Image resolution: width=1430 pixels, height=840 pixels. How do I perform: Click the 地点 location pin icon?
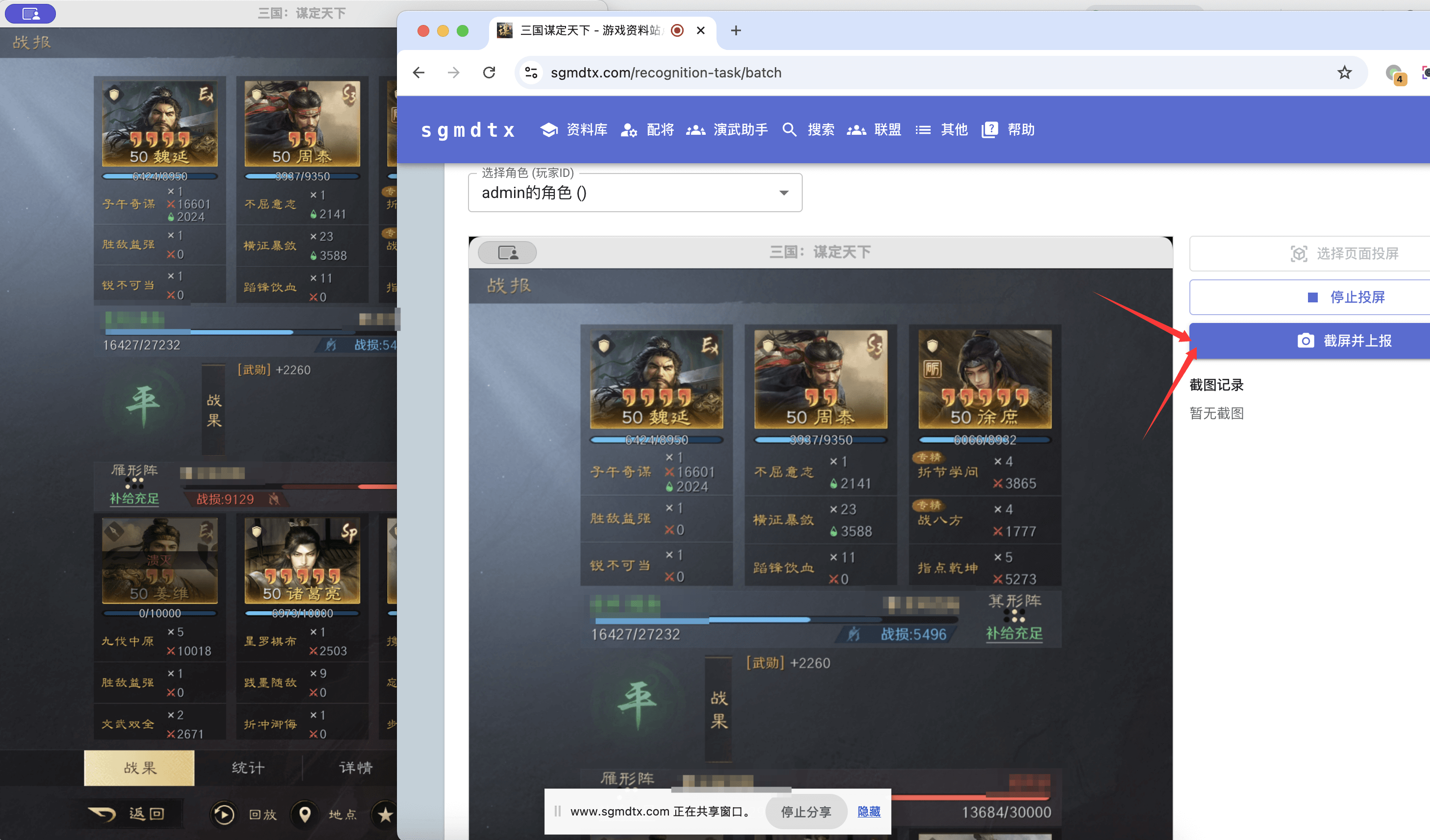pos(305,815)
